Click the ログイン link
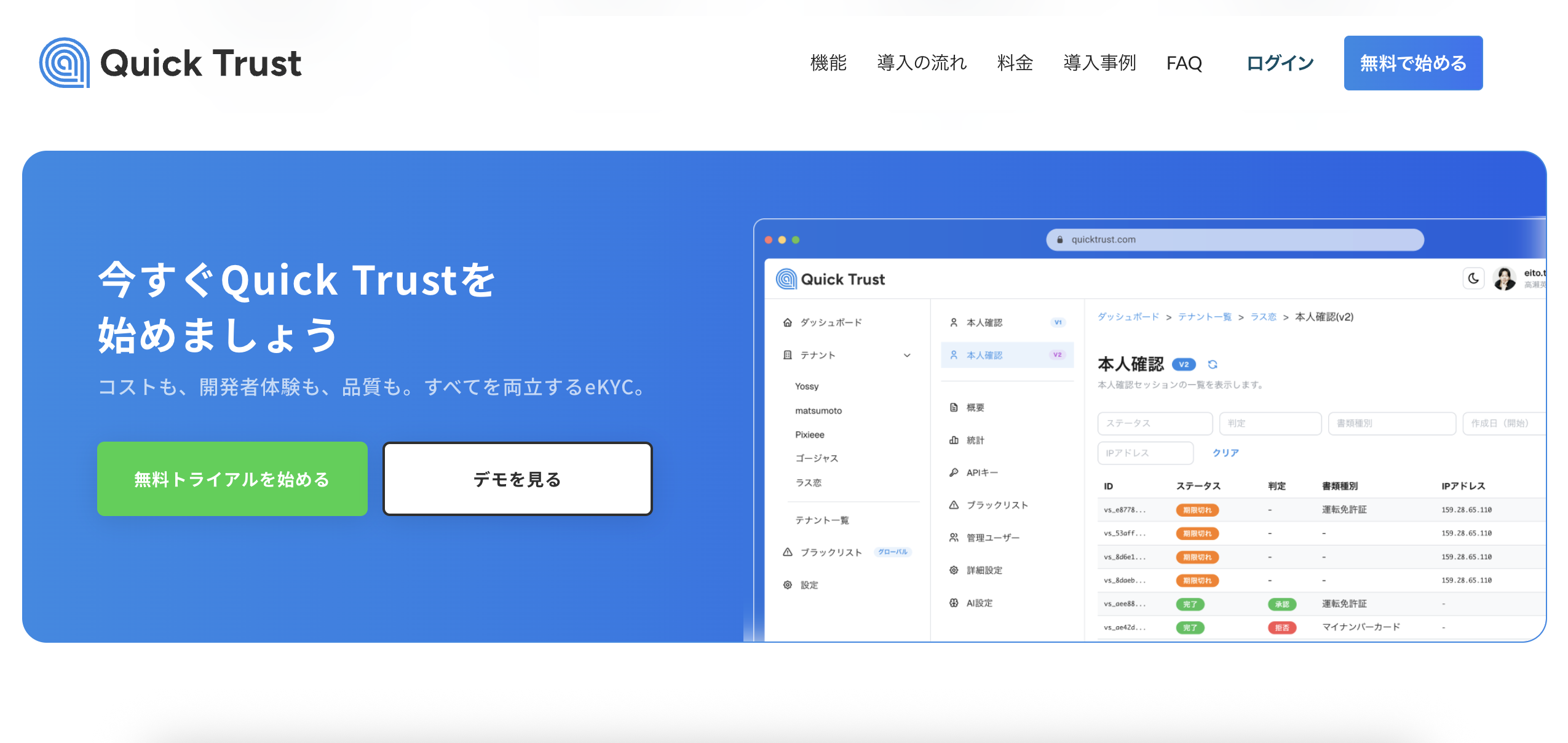This screenshot has width=1568, height=743. coord(1280,63)
